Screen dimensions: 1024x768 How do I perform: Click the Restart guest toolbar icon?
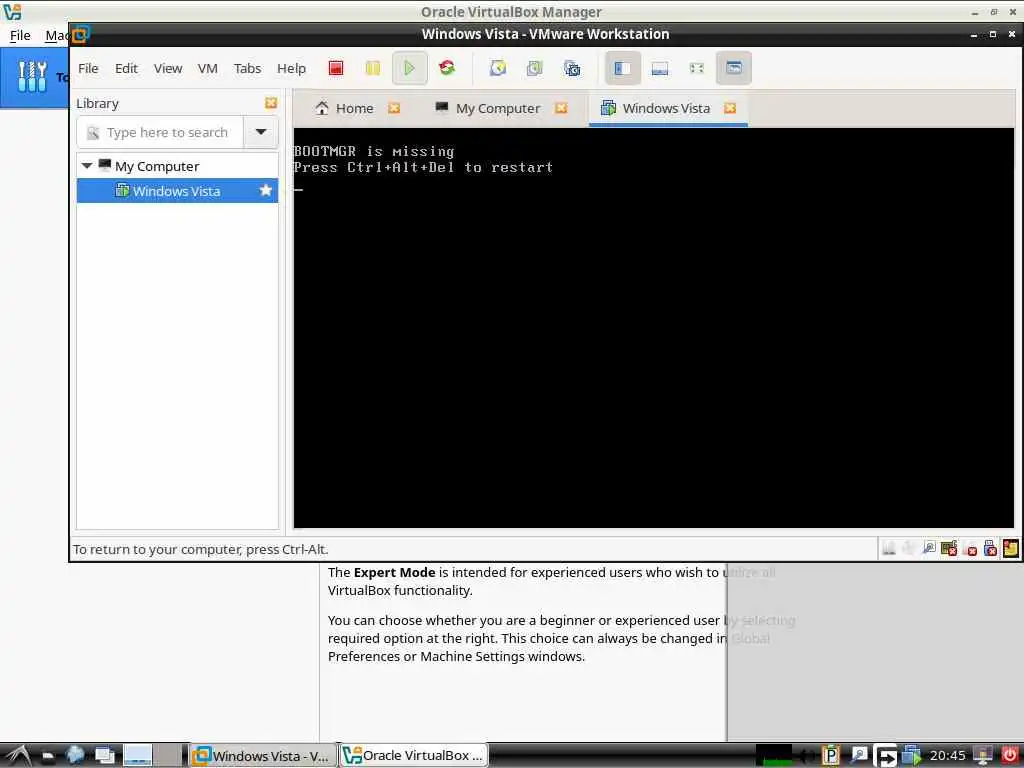[x=447, y=68]
